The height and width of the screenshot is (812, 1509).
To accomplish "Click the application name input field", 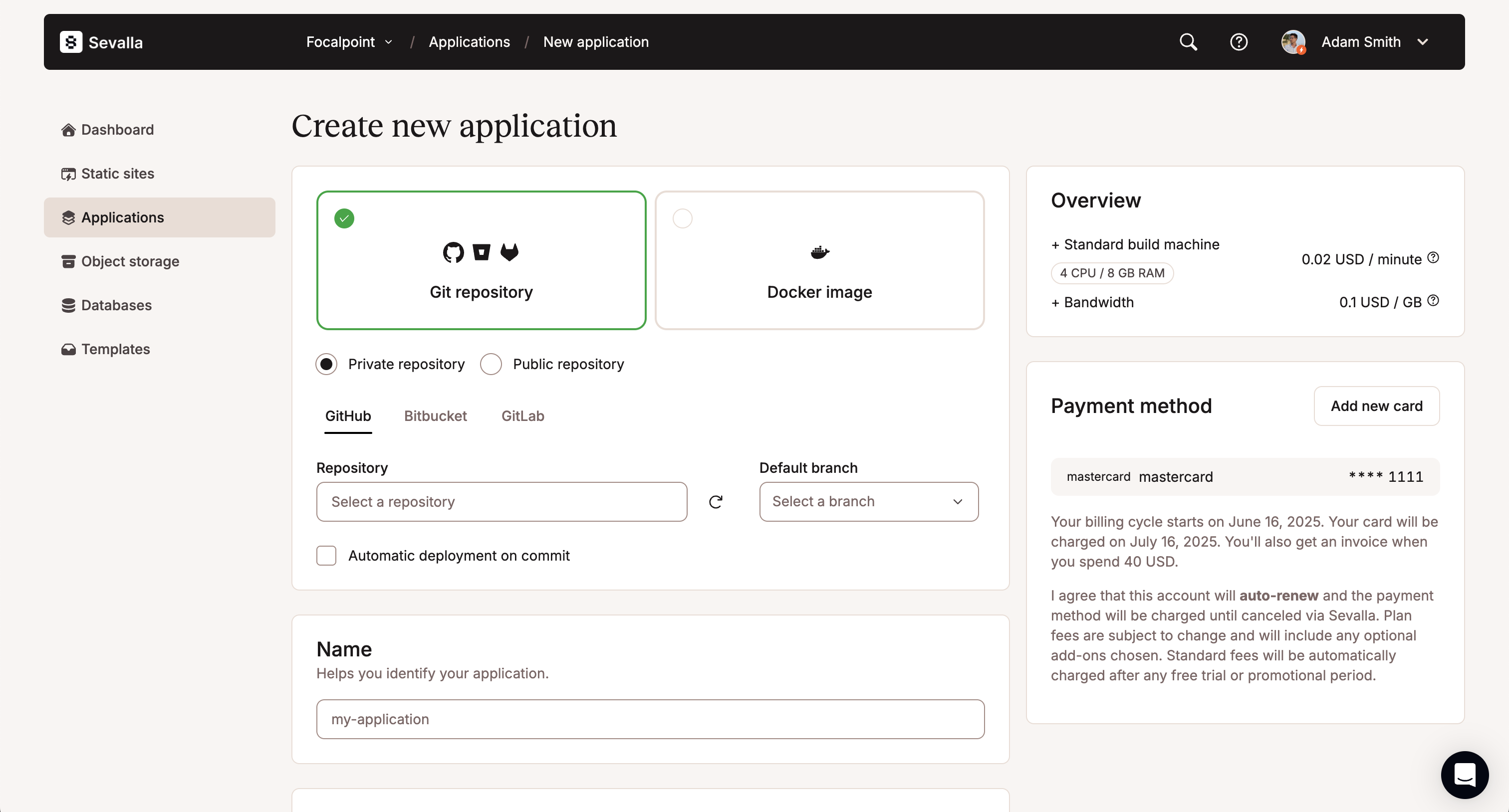I will pos(650,719).
